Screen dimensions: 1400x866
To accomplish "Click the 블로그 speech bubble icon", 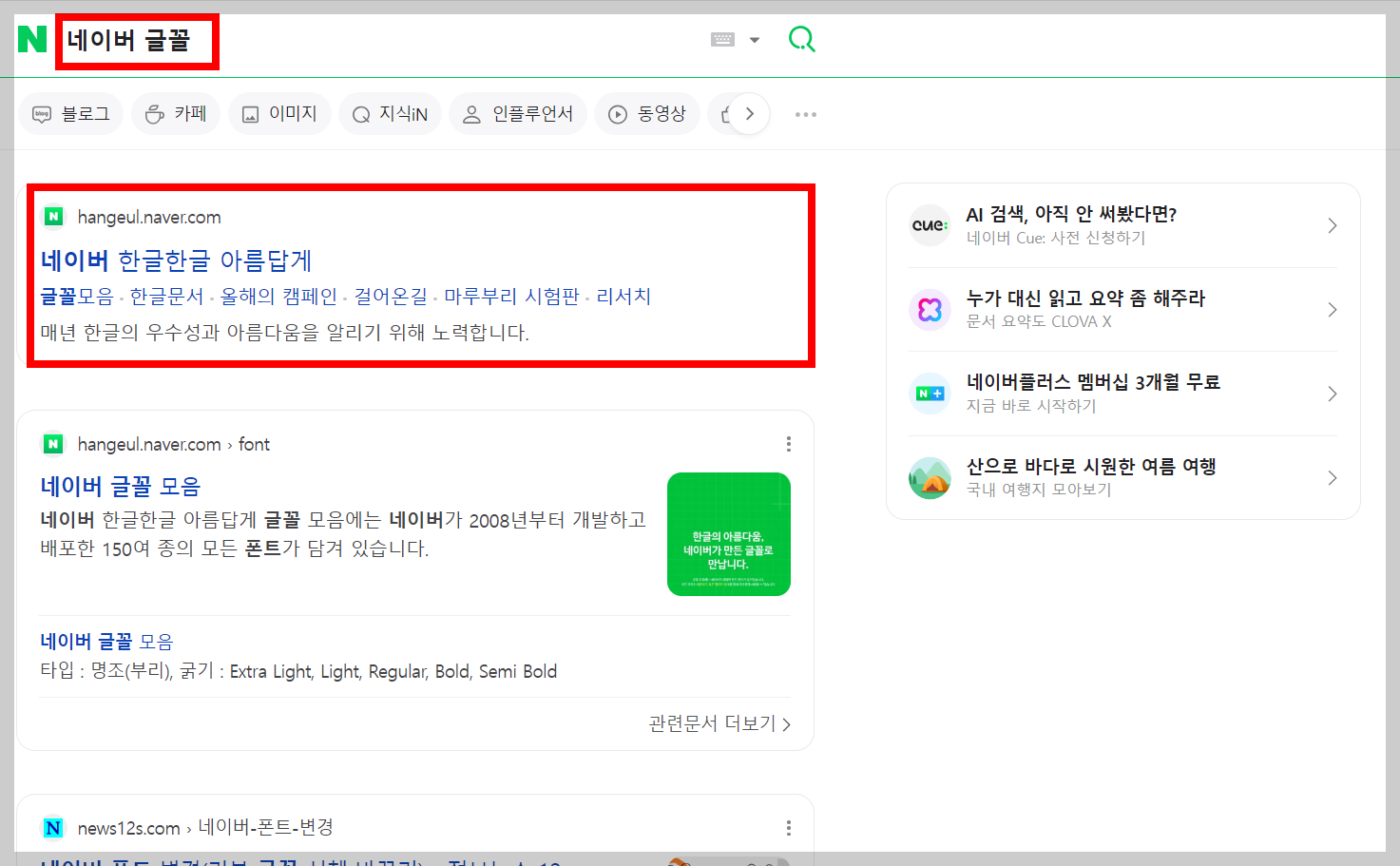I will pos(43,113).
